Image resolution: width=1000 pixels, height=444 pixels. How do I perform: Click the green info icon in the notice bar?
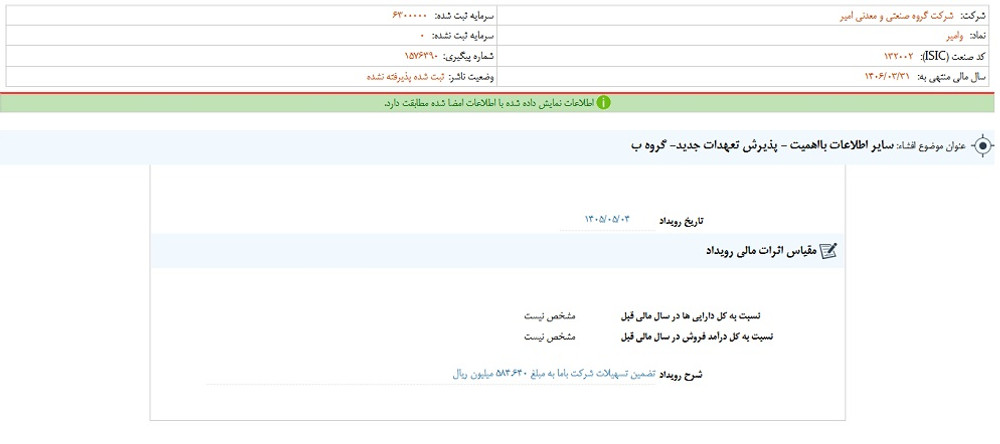[603, 103]
